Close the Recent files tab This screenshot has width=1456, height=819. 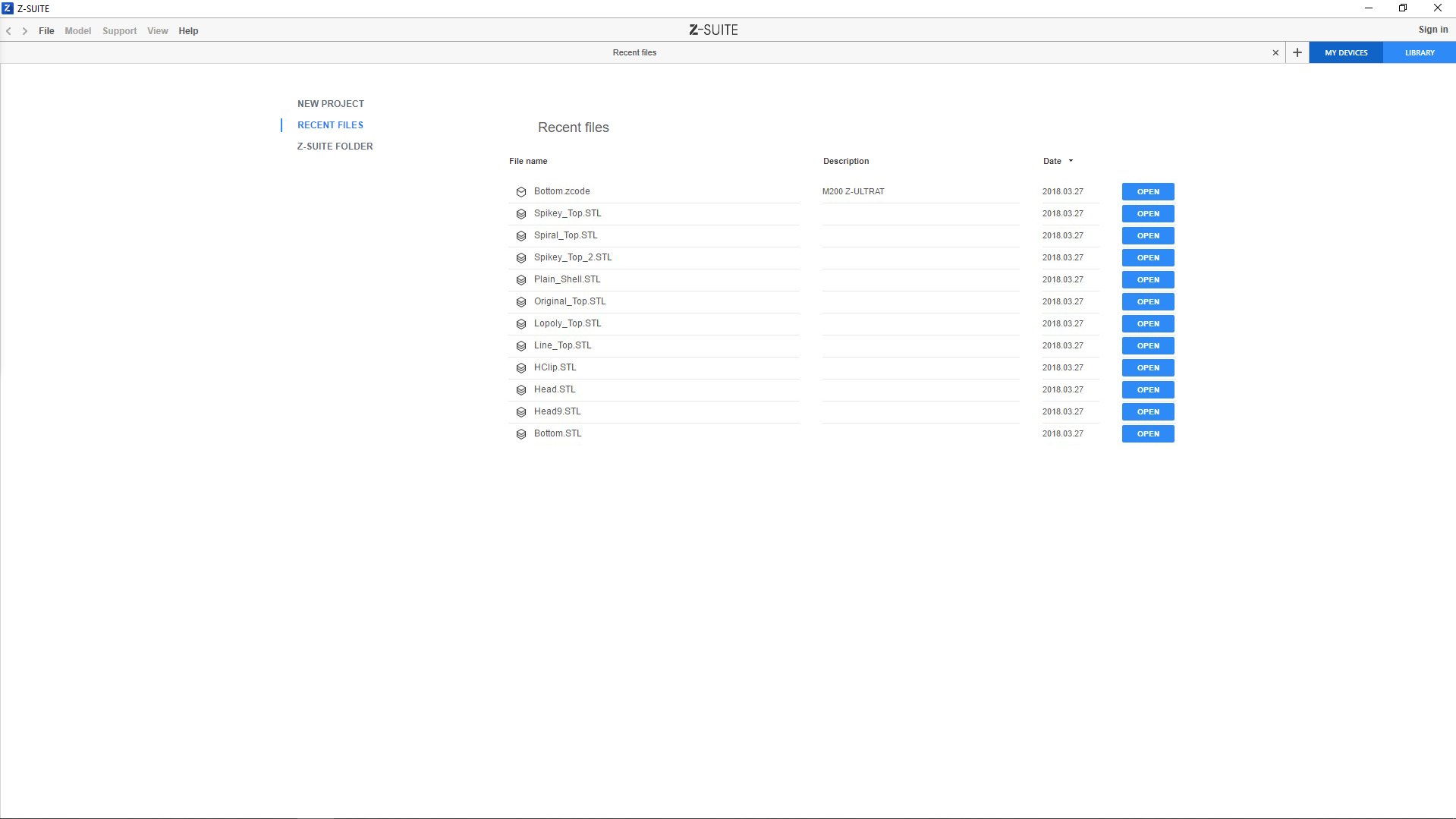click(x=1275, y=52)
